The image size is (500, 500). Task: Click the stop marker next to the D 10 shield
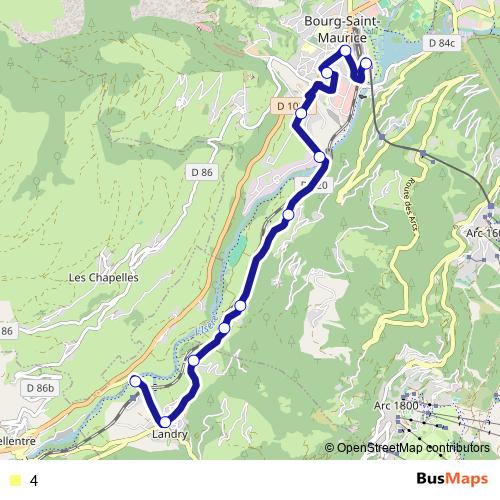pyautogui.click(x=301, y=114)
